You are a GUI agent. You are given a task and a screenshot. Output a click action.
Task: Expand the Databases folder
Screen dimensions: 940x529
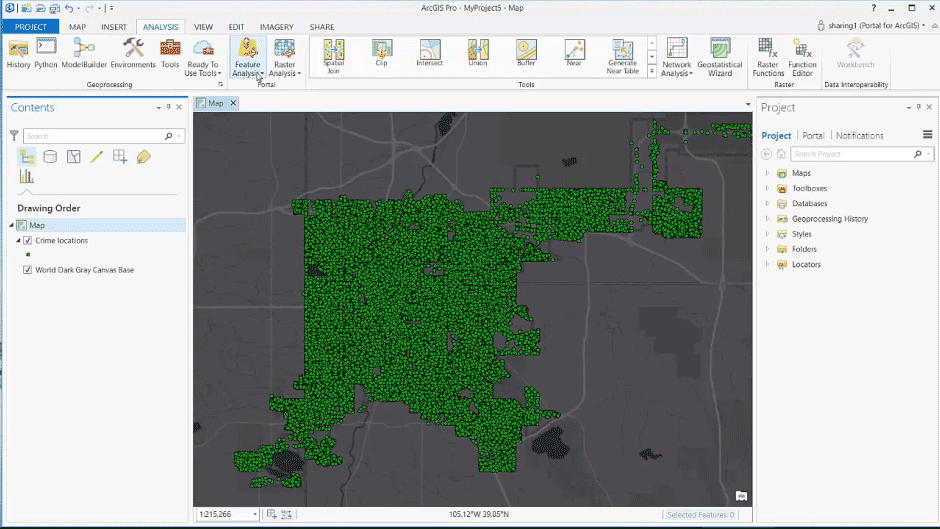(767, 204)
